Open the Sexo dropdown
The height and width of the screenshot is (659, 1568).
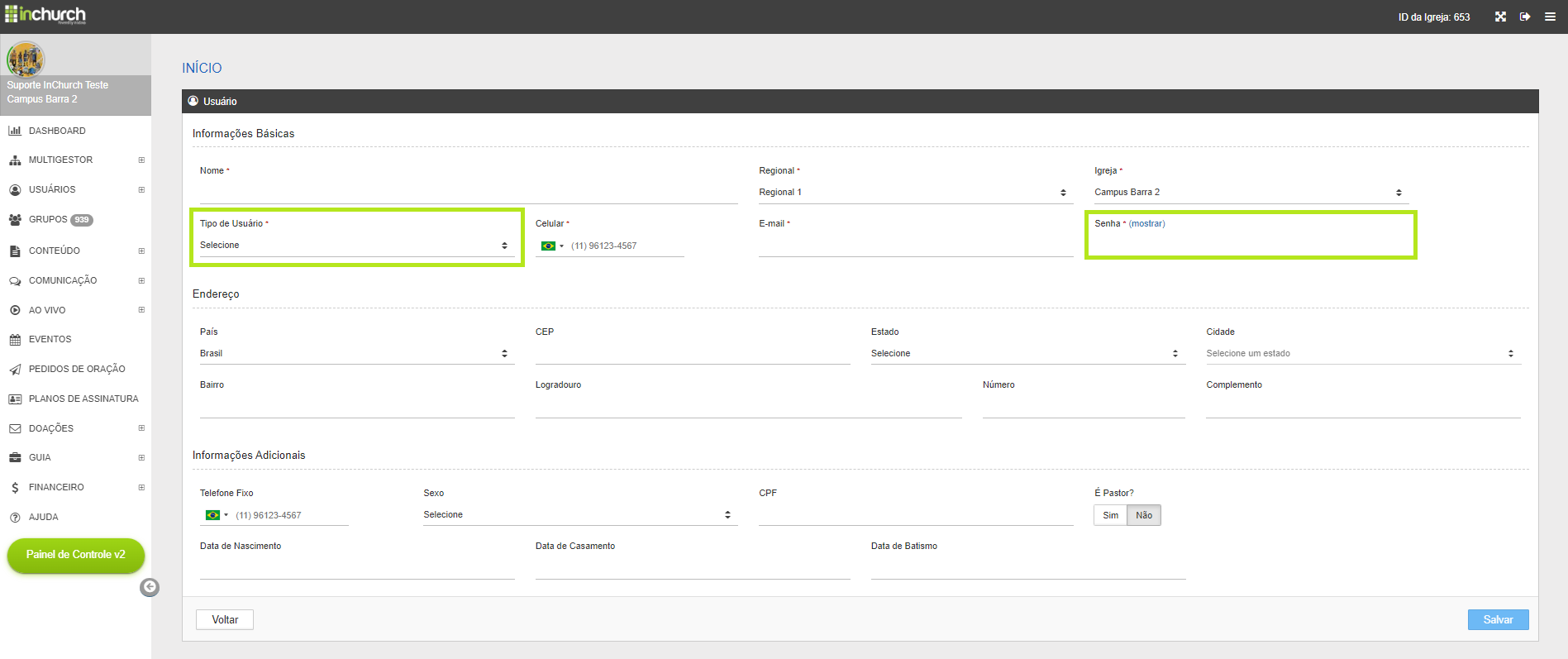pyautogui.click(x=580, y=515)
